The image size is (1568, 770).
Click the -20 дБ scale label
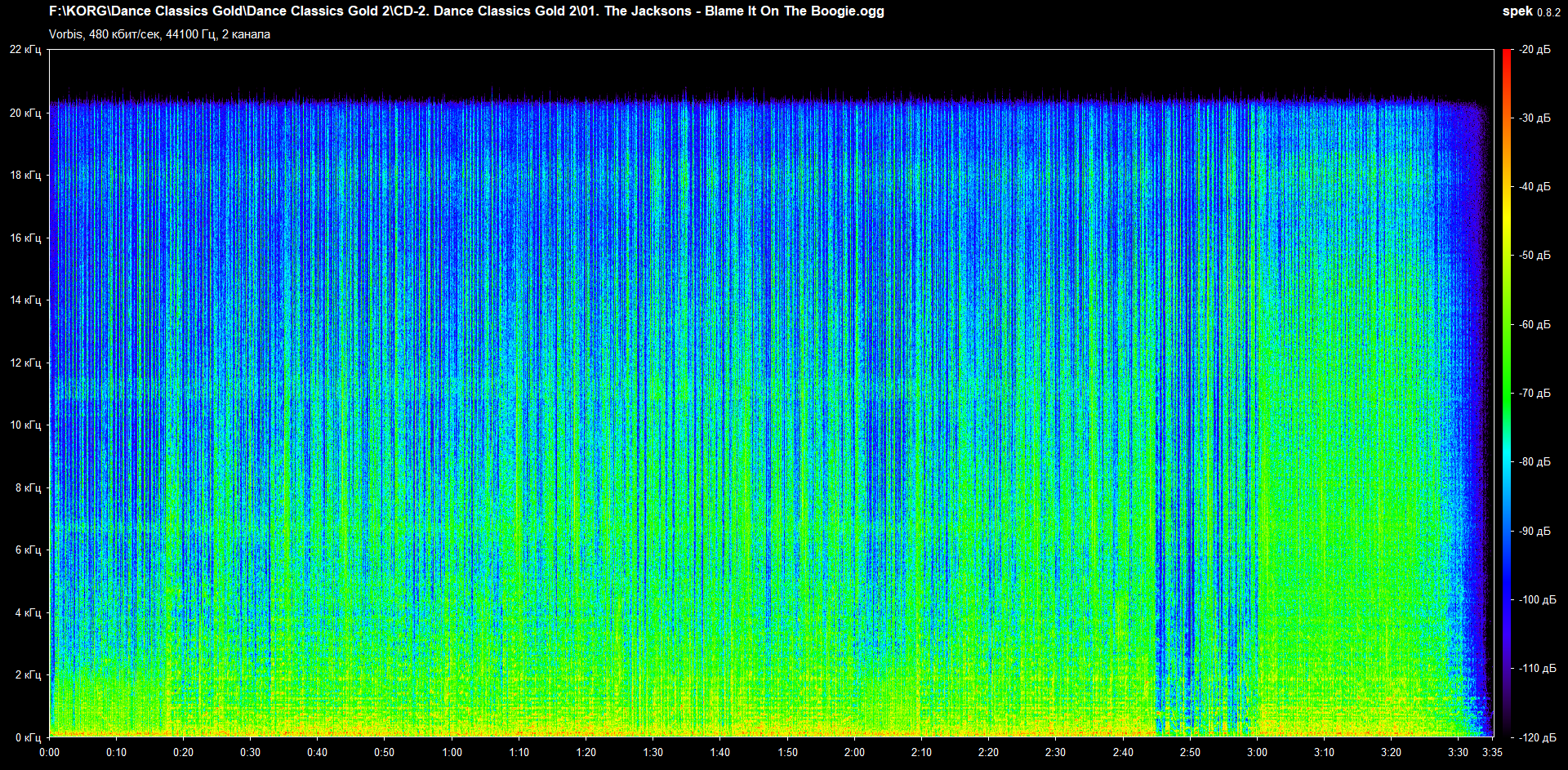coord(1535,50)
